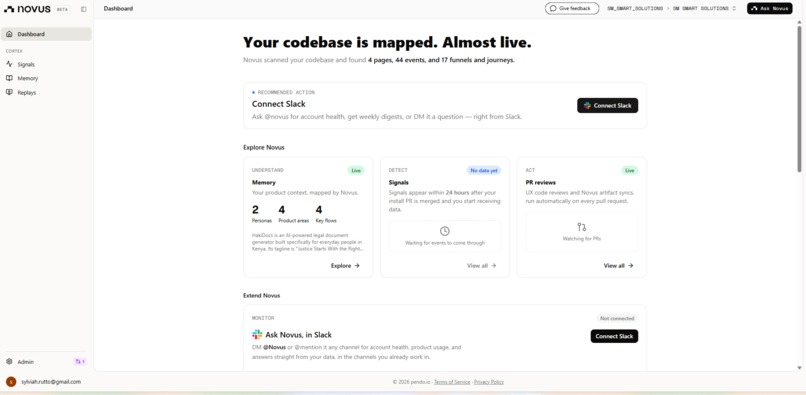Click Connect Slack in recommended action
The width and height of the screenshot is (806, 395).
click(608, 105)
